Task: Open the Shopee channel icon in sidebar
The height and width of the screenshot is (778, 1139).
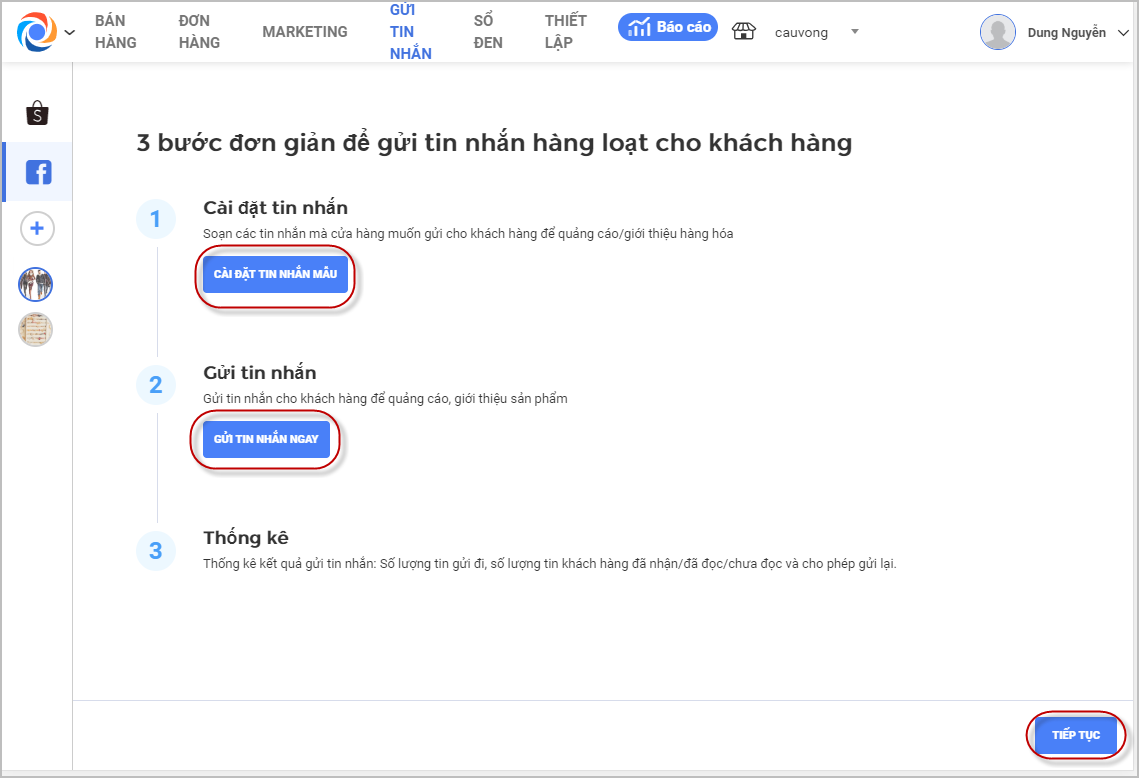Action: click(x=37, y=113)
